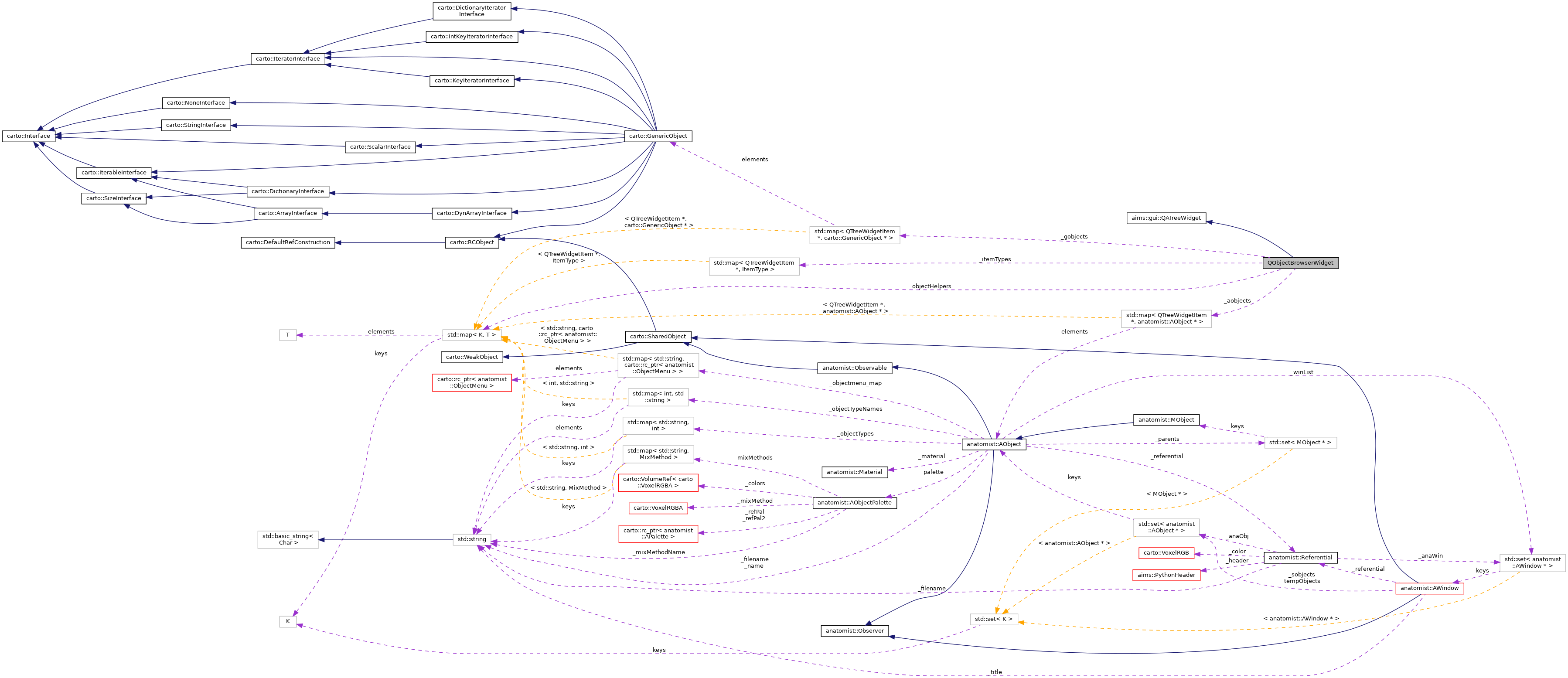Select std::map< QTreeWidgetItem *, ItemType > node
Image resolution: width=1568 pixels, height=678 pixels.
pyautogui.click(x=754, y=266)
